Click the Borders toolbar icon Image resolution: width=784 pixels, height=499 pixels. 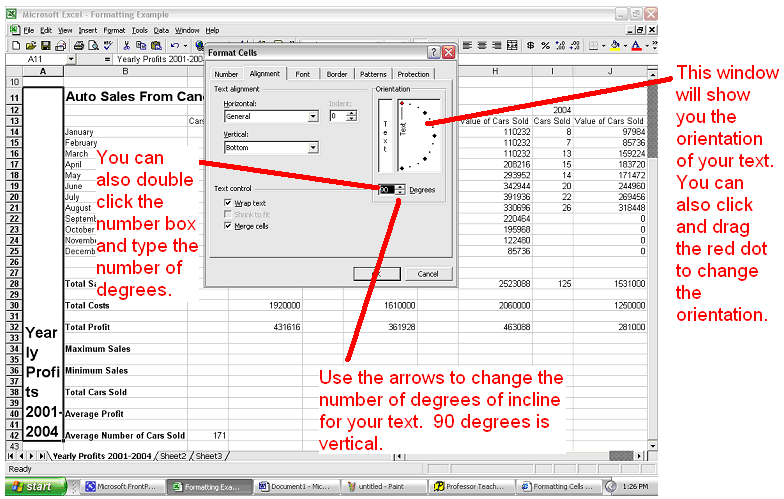pos(593,46)
